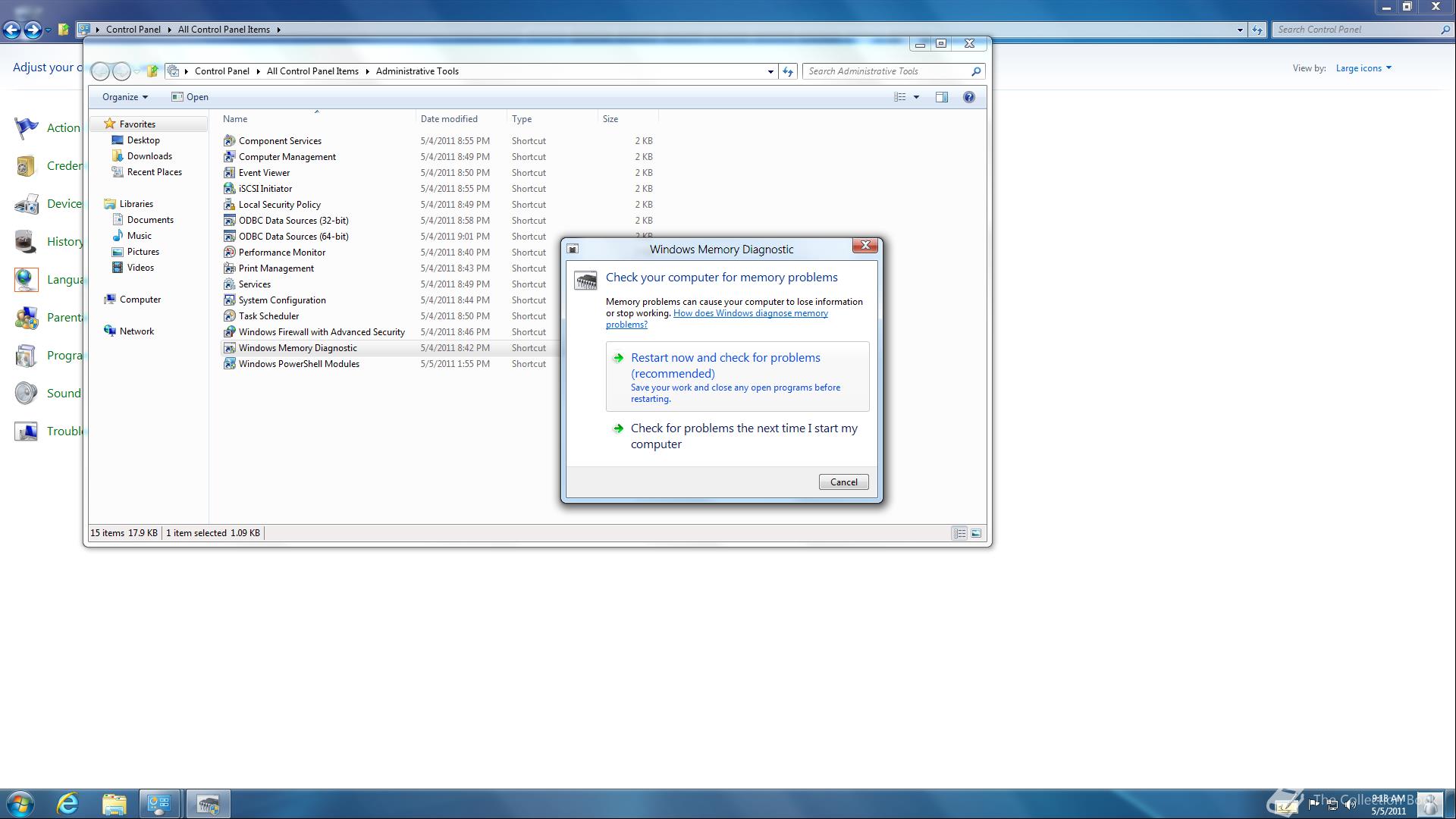This screenshot has width=1456, height=819.
Task: Select the Task Scheduler icon
Action: (229, 316)
